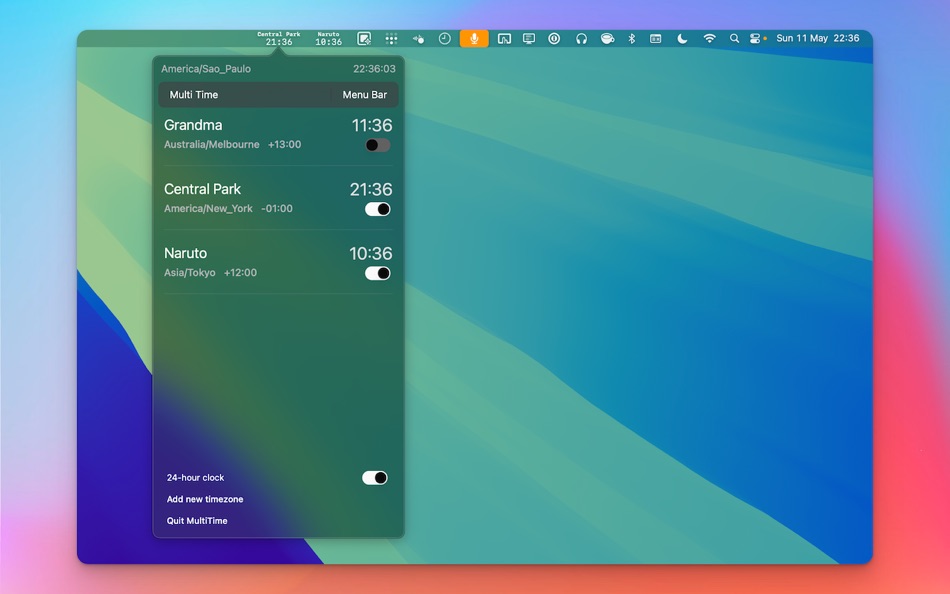Open the Bluetooth menu
This screenshot has height=594, width=950.
tap(631, 39)
